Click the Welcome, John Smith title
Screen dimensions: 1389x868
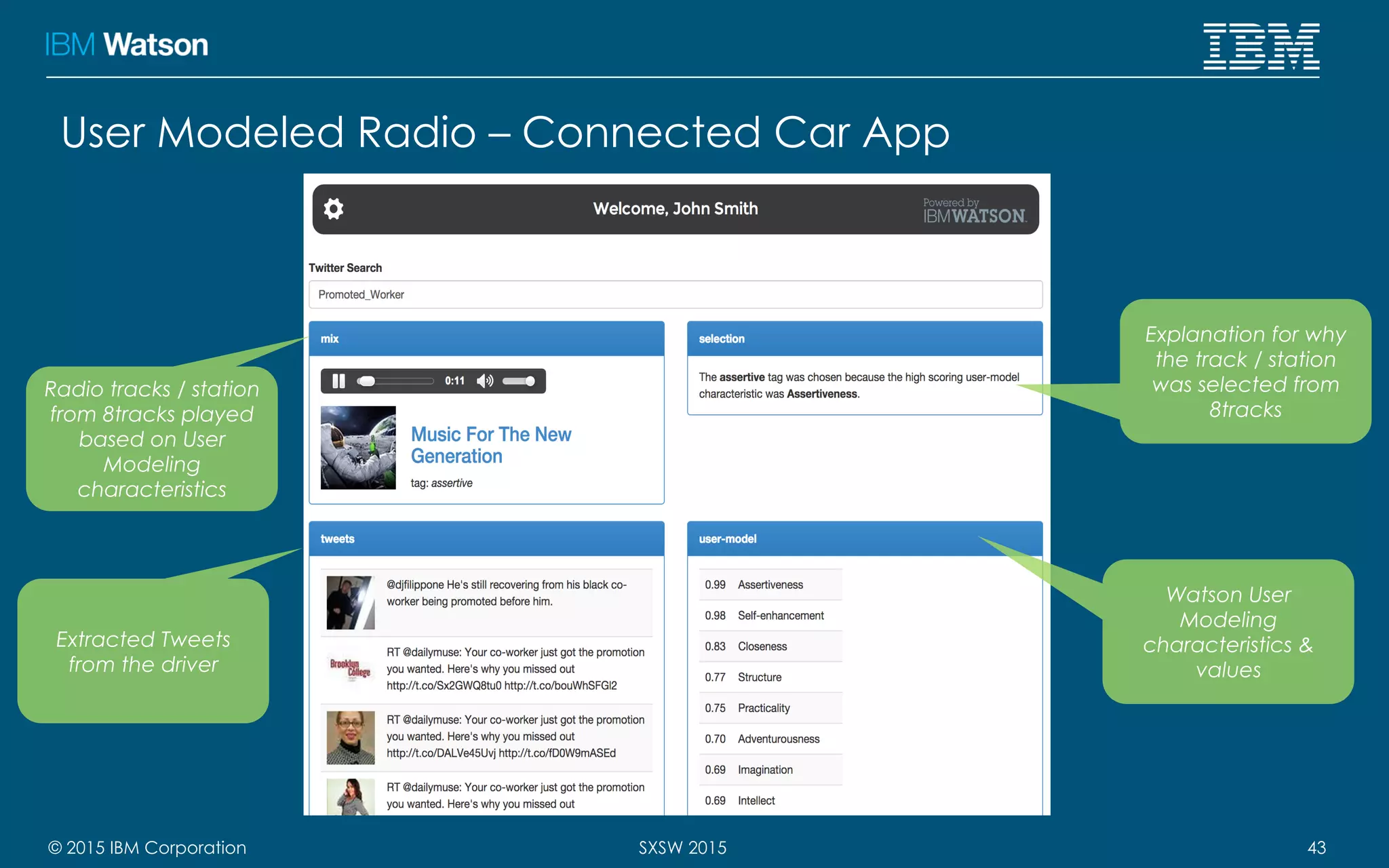(676, 209)
